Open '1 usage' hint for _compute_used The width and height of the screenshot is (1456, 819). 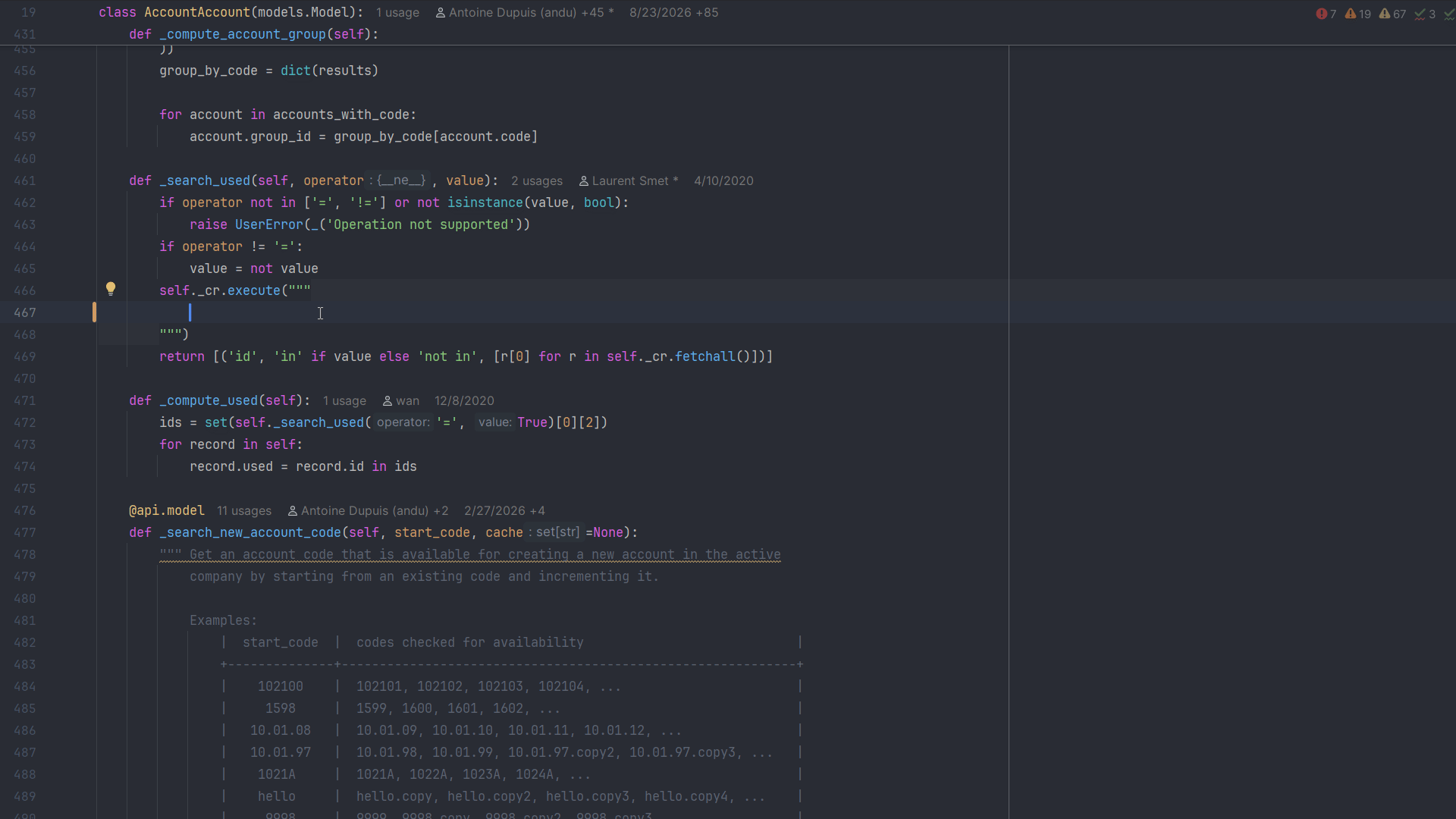[x=344, y=401]
